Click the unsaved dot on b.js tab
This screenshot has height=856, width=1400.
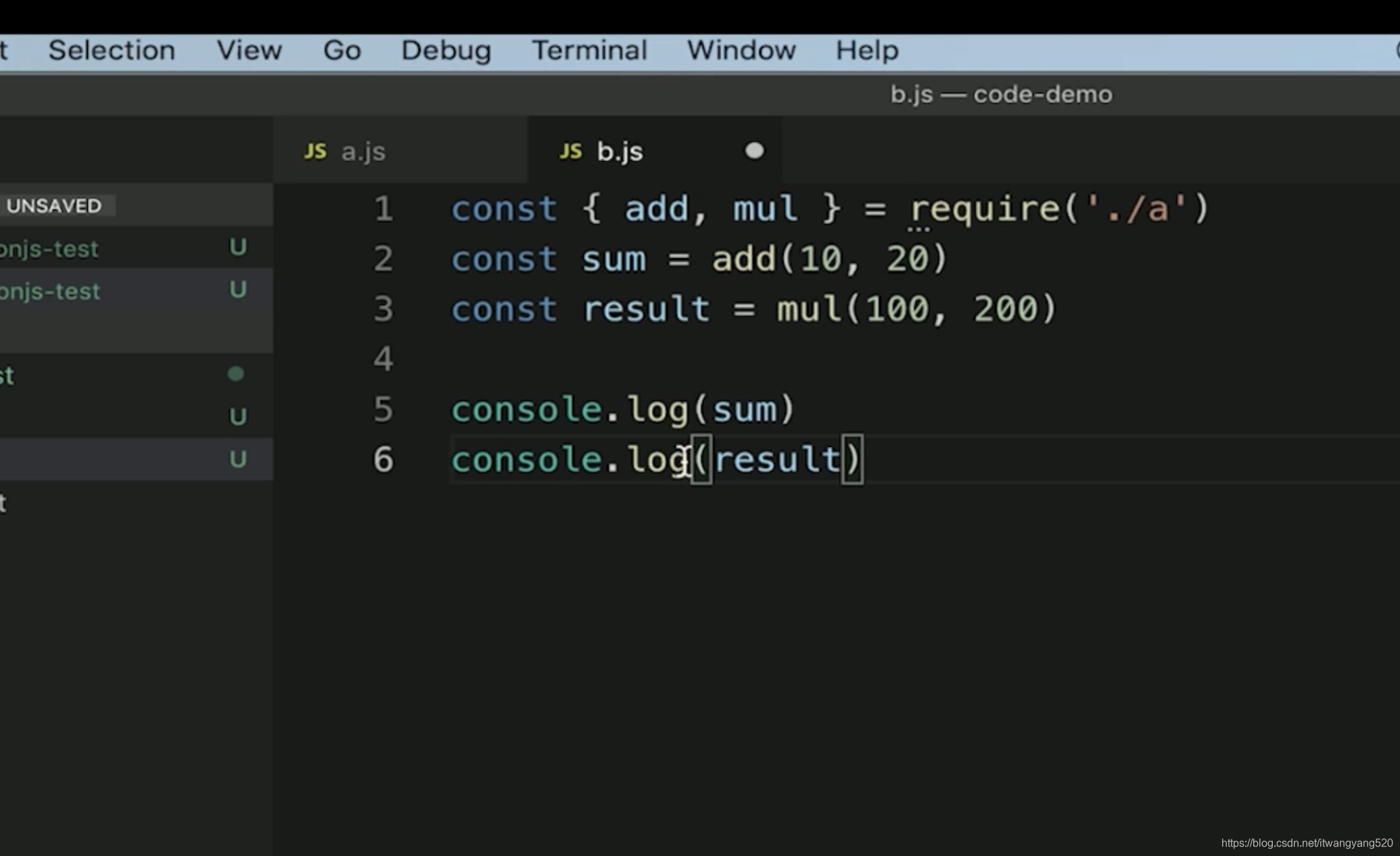click(754, 151)
